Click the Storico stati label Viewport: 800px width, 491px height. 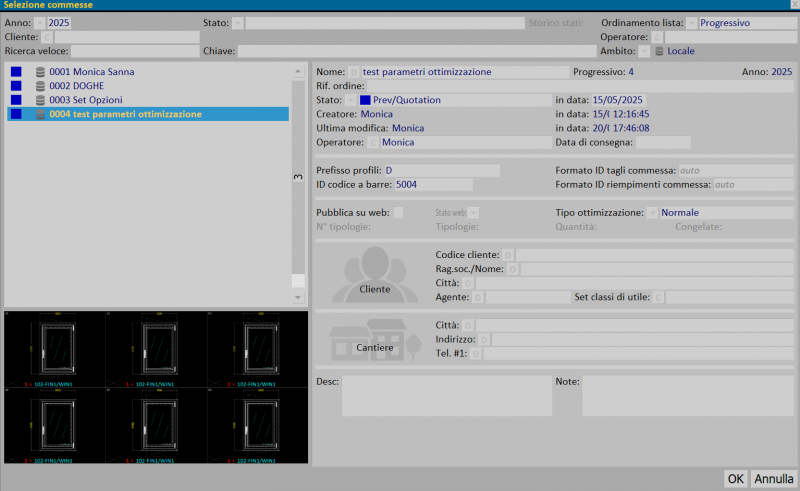coord(556,23)
